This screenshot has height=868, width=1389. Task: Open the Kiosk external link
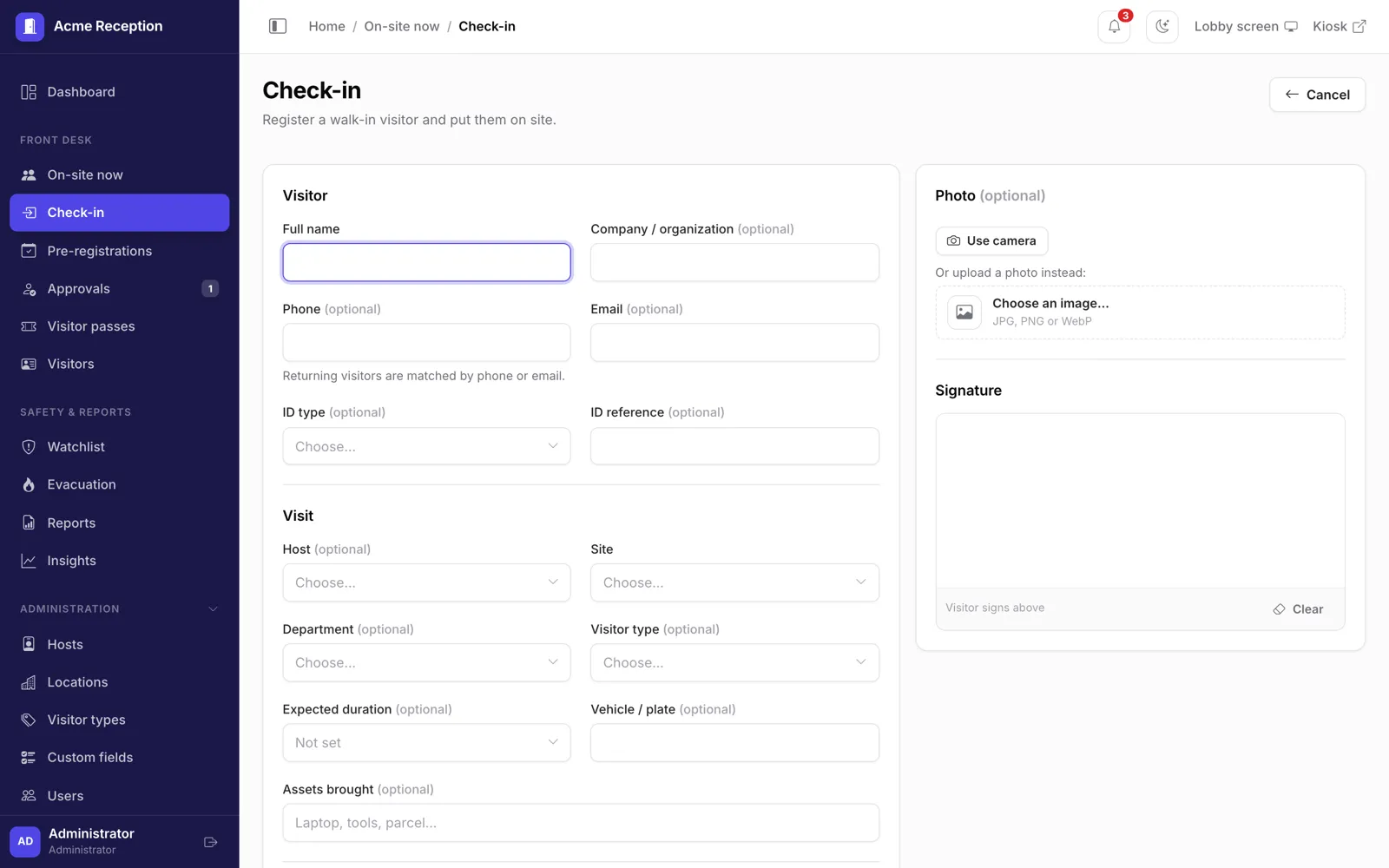click(1340, 26)
